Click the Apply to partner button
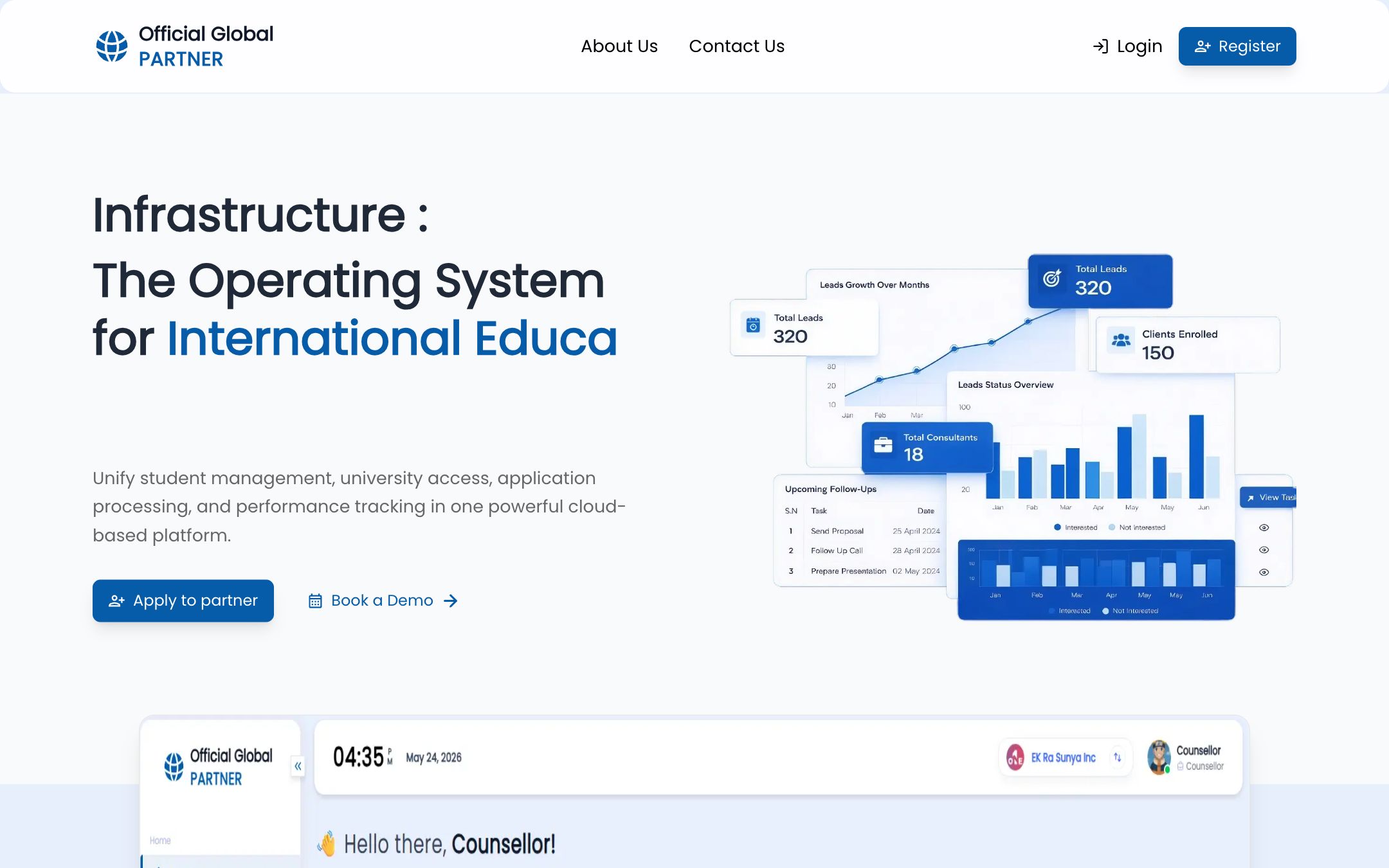 tap(183, 601)
